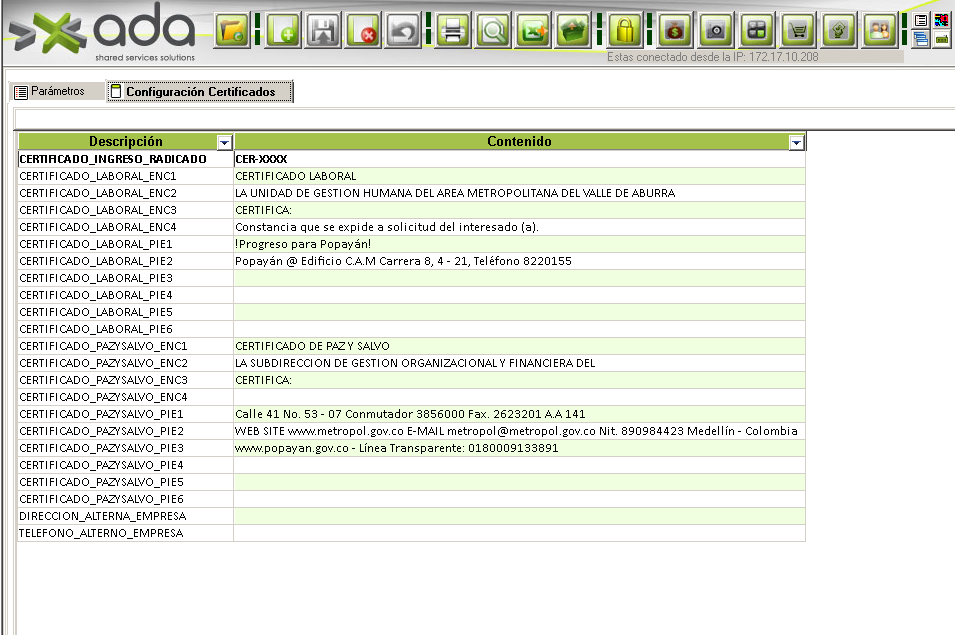Print using the printer icon
The image size is (955, 635).
pos(452,30)
